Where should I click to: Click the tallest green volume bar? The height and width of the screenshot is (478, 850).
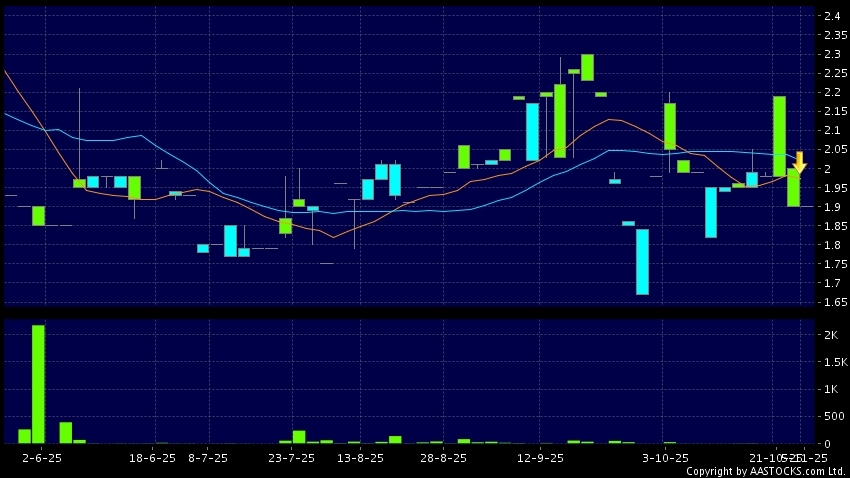click(38, 384)
